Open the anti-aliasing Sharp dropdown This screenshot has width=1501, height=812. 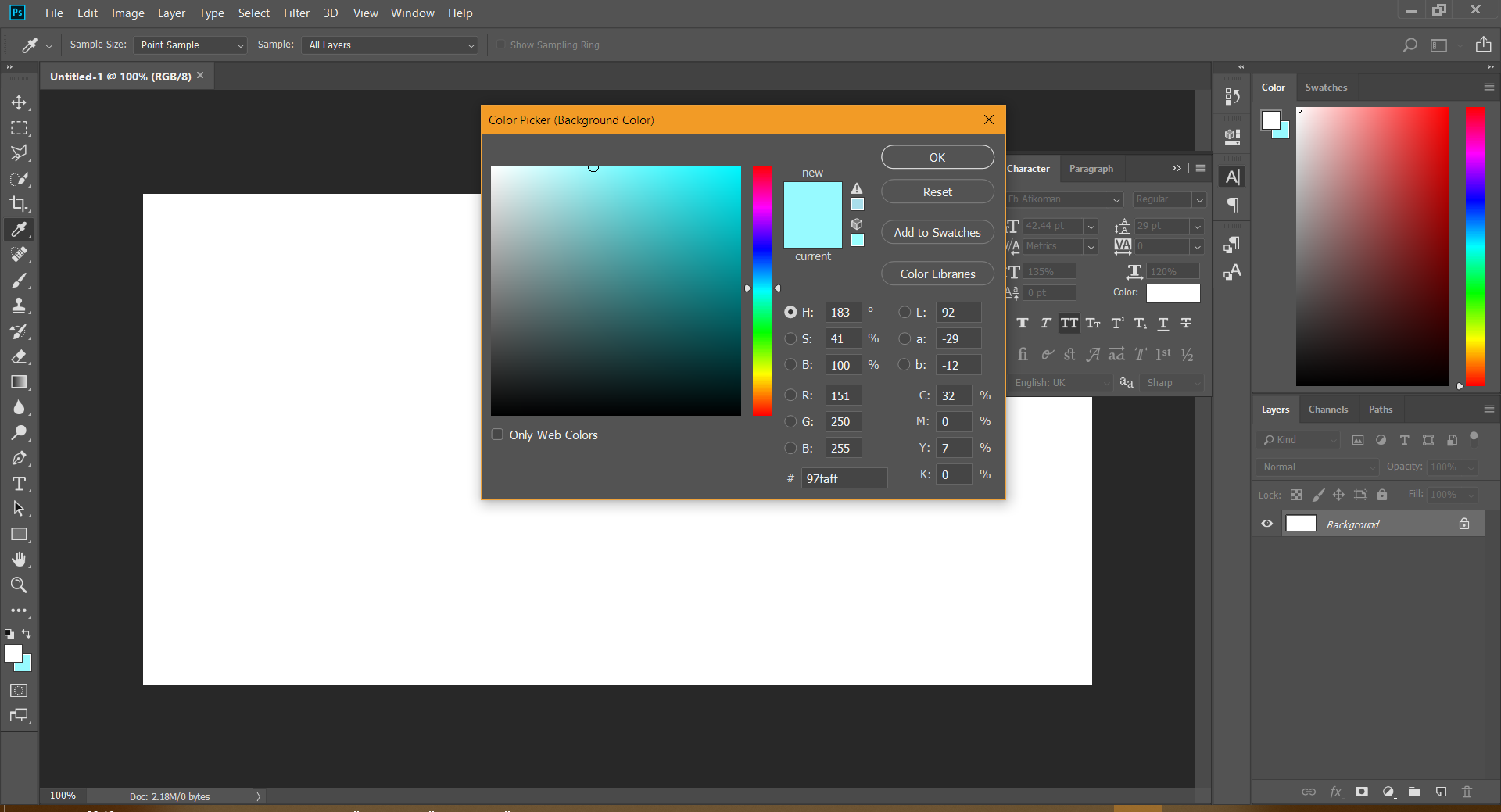pos(1171,383)
